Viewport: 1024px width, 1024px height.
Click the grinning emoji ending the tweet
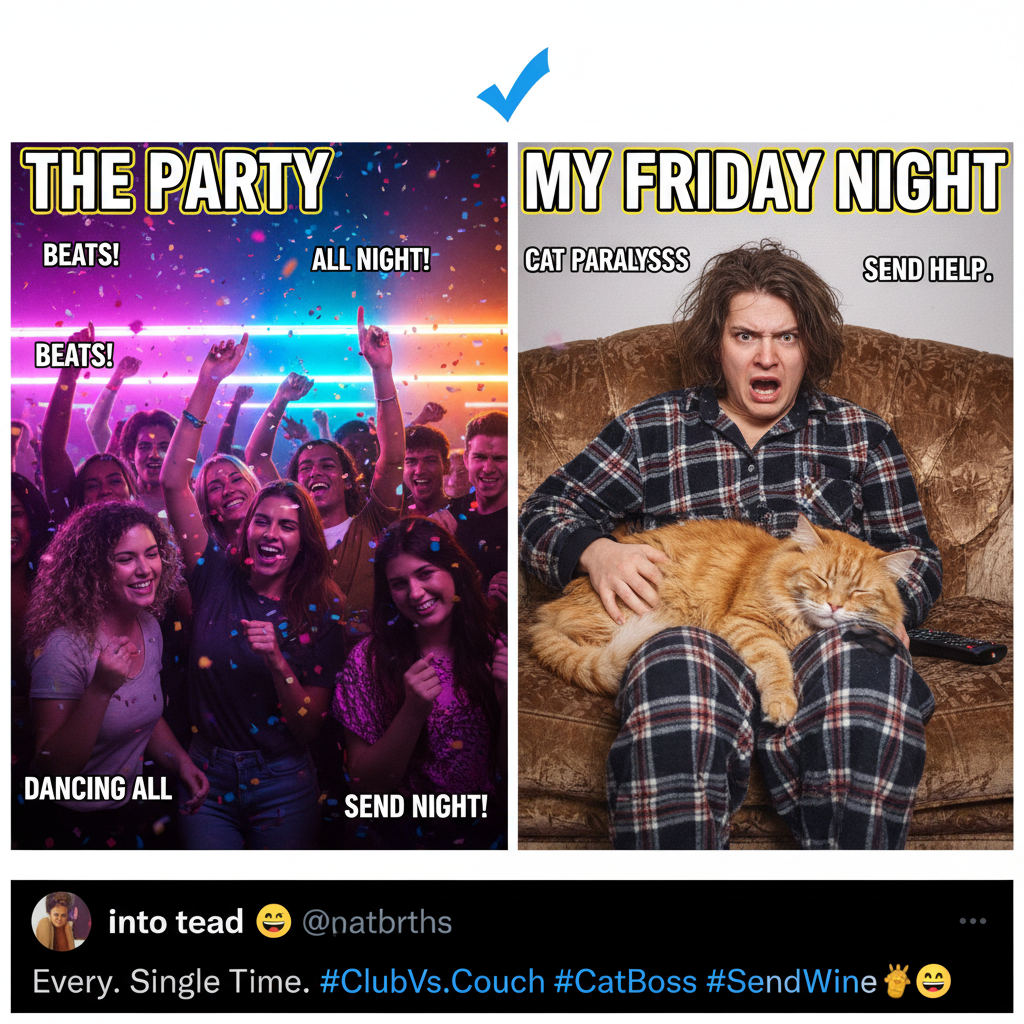(x=933, y=981)
